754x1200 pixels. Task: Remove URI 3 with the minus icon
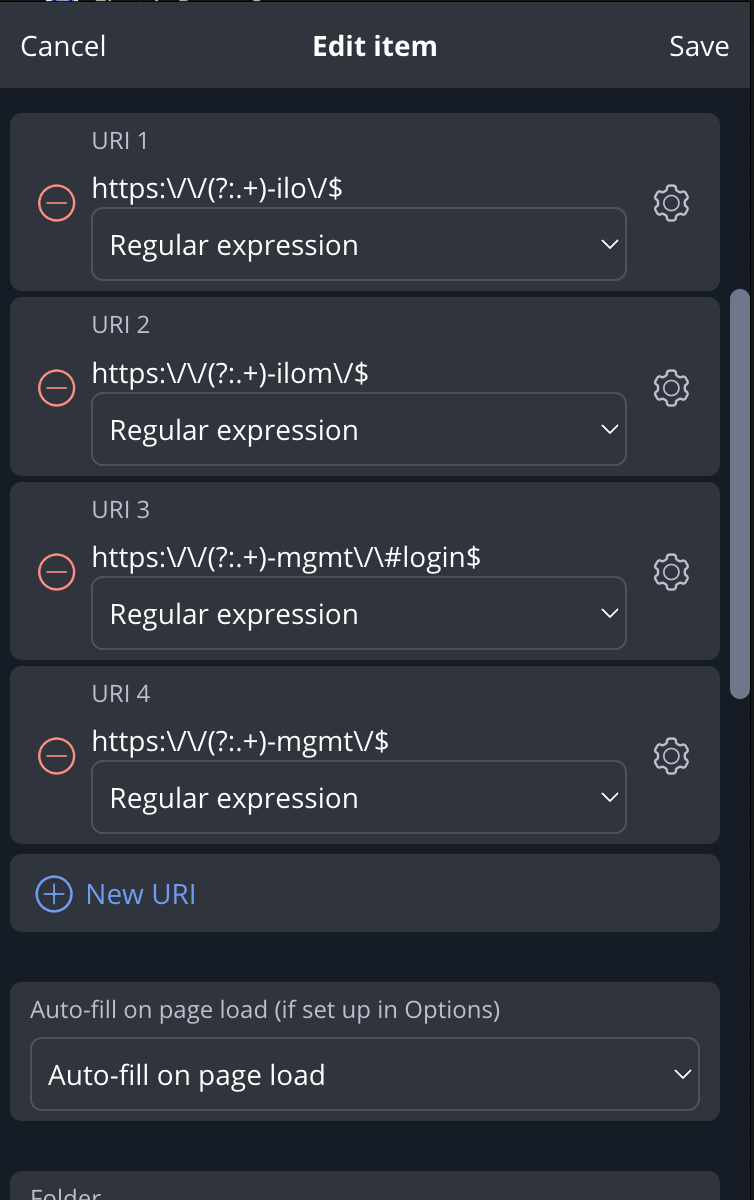pos(56,572)
